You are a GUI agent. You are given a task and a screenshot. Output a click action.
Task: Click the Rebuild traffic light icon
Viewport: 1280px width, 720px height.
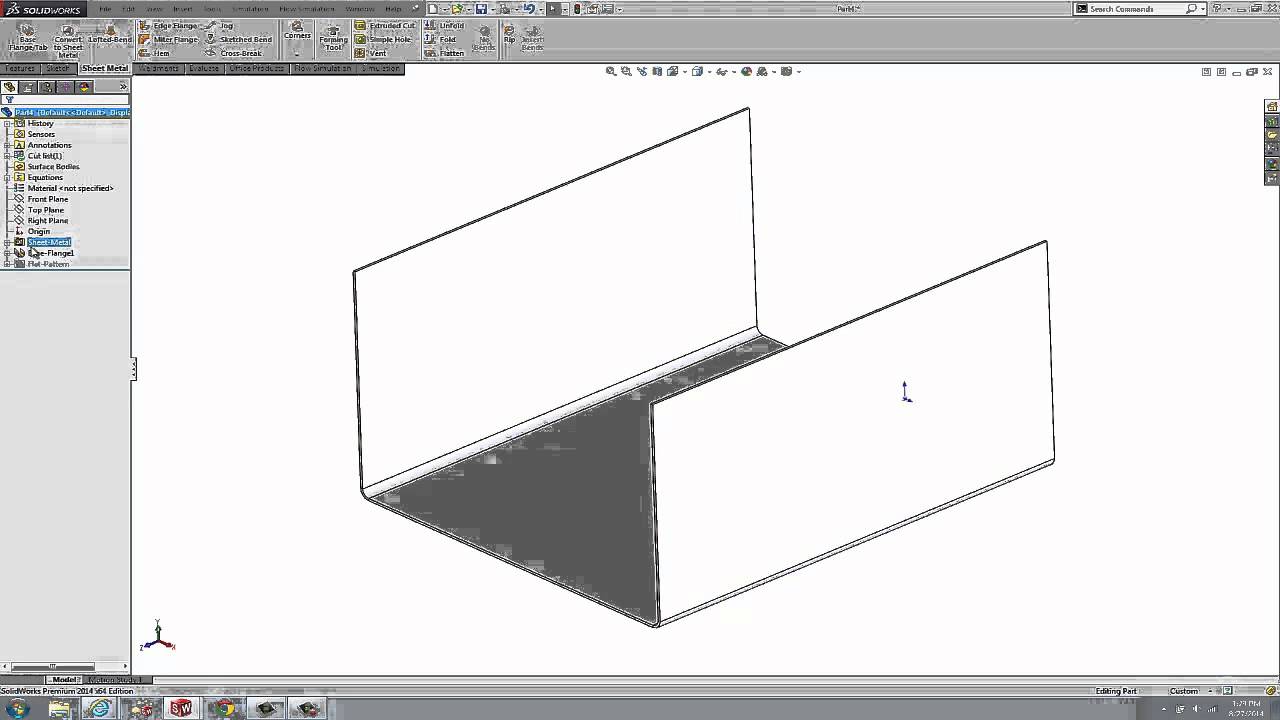(577, 9)
